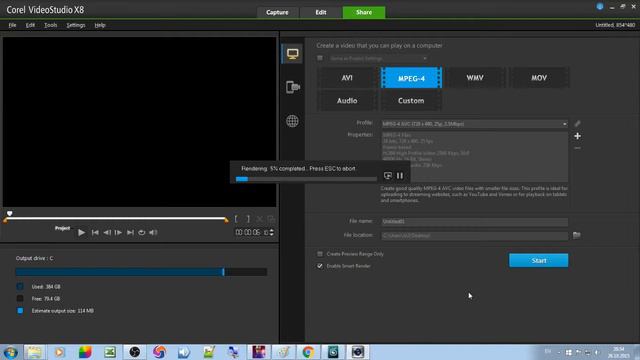Remove profile with the minus icon
The width and height of the screenshot is (640, 360).
click(577, 148)
